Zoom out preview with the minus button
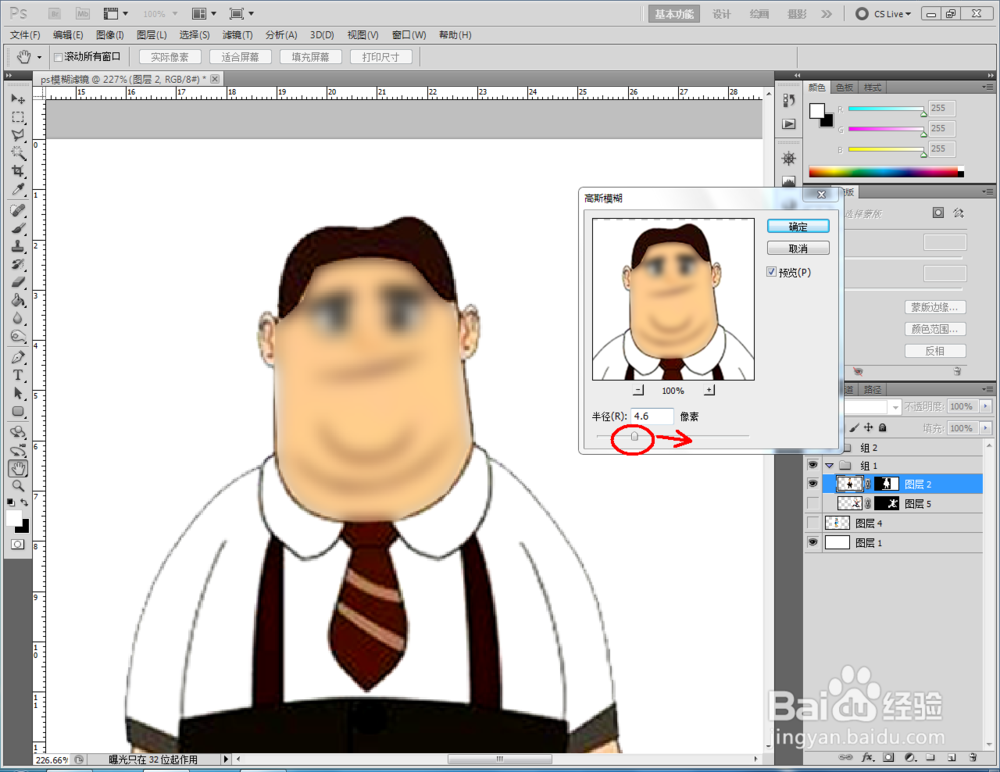The height and width of the screenshot is (772, 1000). [x=638, y=390]
